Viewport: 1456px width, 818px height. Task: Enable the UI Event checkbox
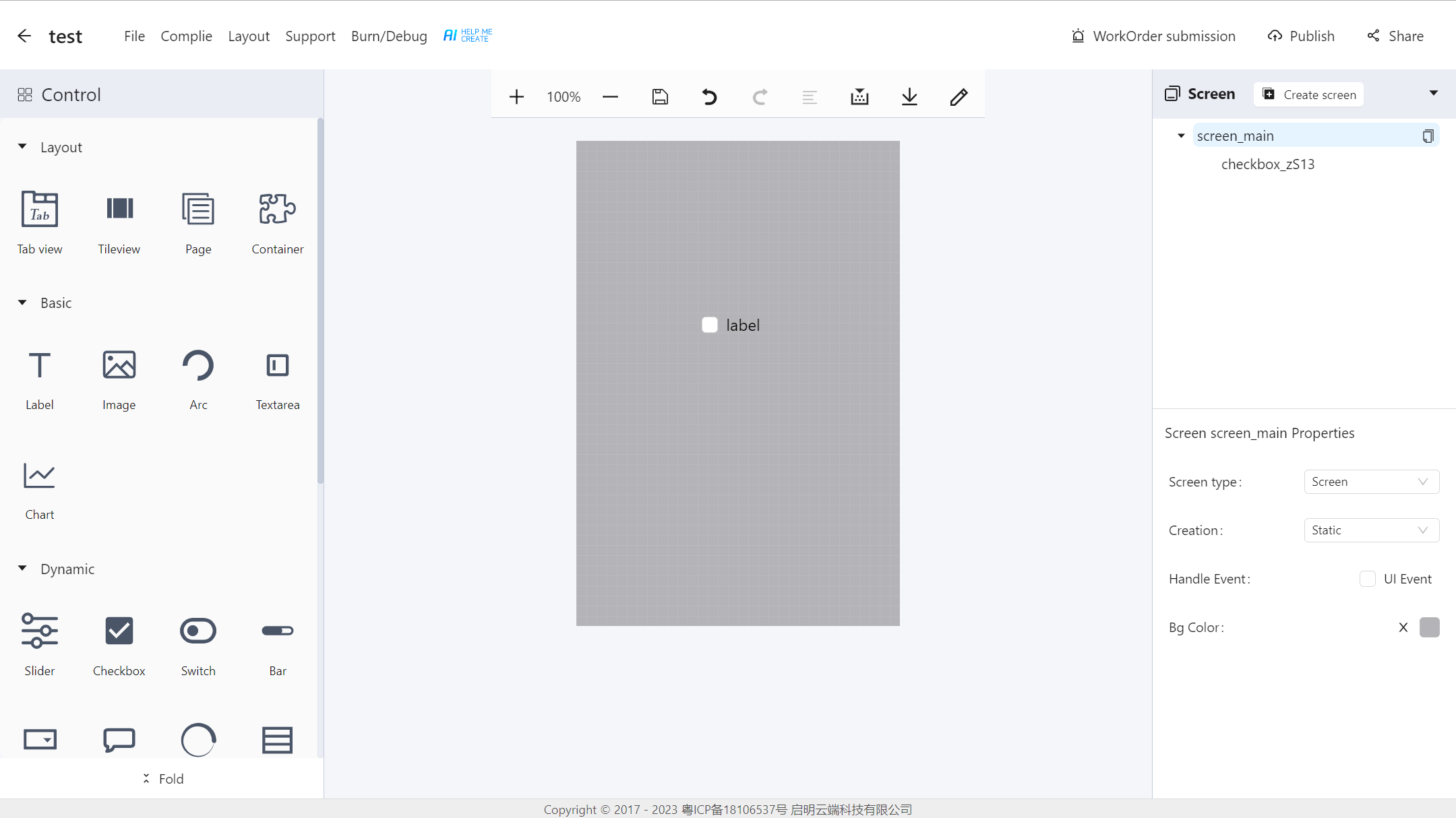click(x=1368, y=579)
